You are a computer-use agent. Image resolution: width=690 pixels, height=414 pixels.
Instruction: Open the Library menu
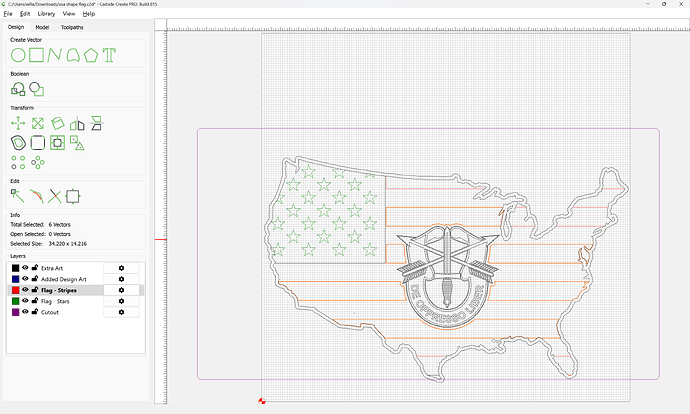point(46,14)
